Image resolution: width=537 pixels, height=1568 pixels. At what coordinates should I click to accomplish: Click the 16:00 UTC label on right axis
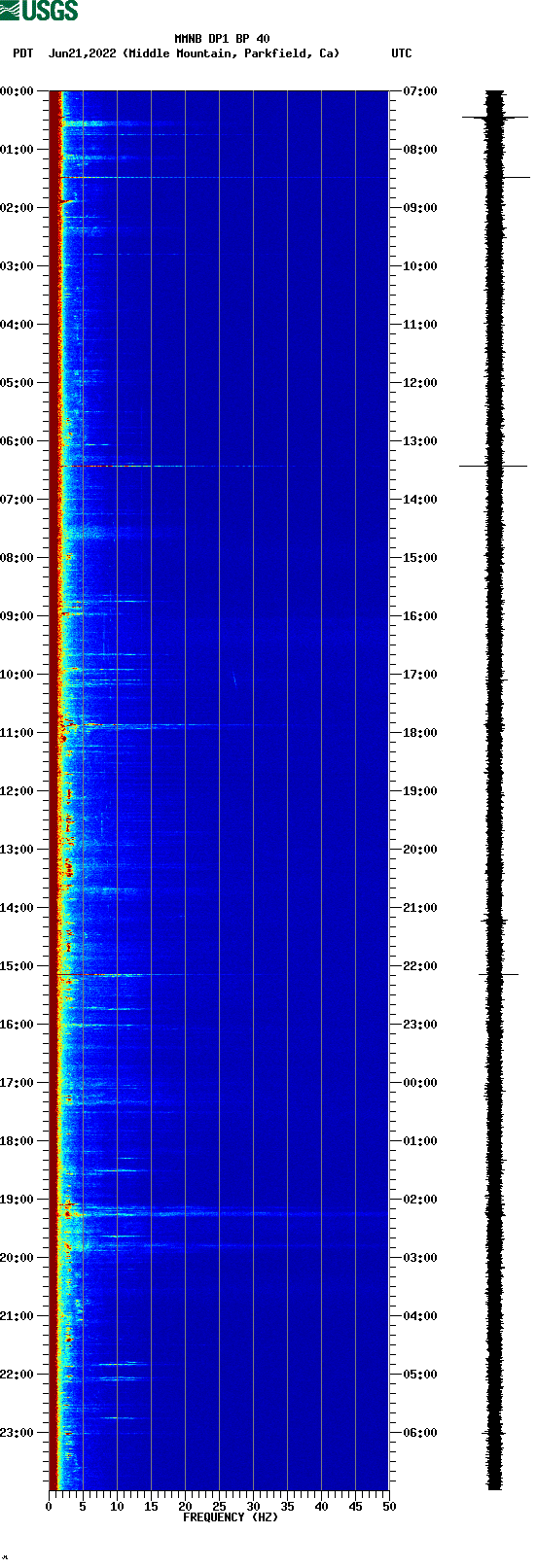[x=420, y=616]
